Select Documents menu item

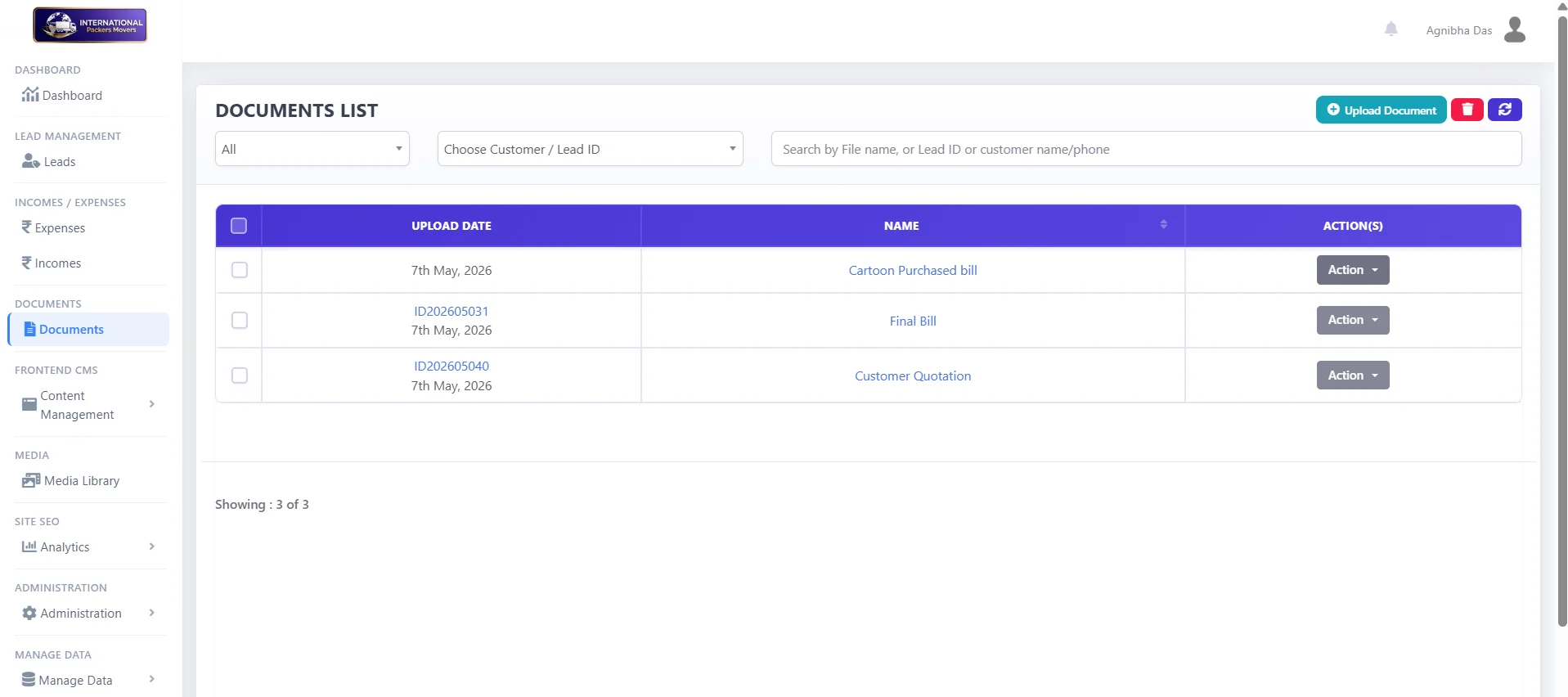coord(88,329)
